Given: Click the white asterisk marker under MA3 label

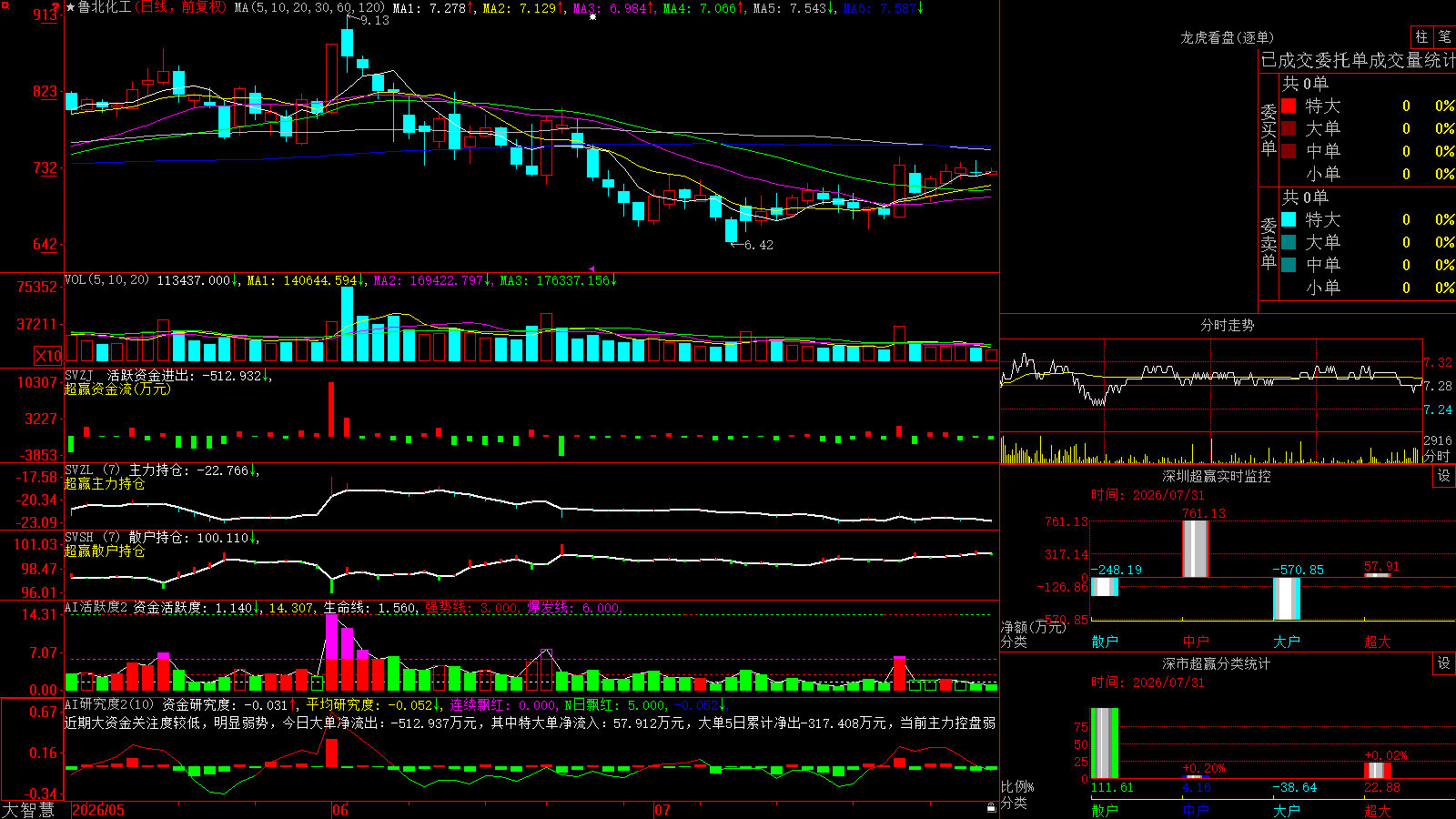Looking at the screenshot, I should coord(593,17).
